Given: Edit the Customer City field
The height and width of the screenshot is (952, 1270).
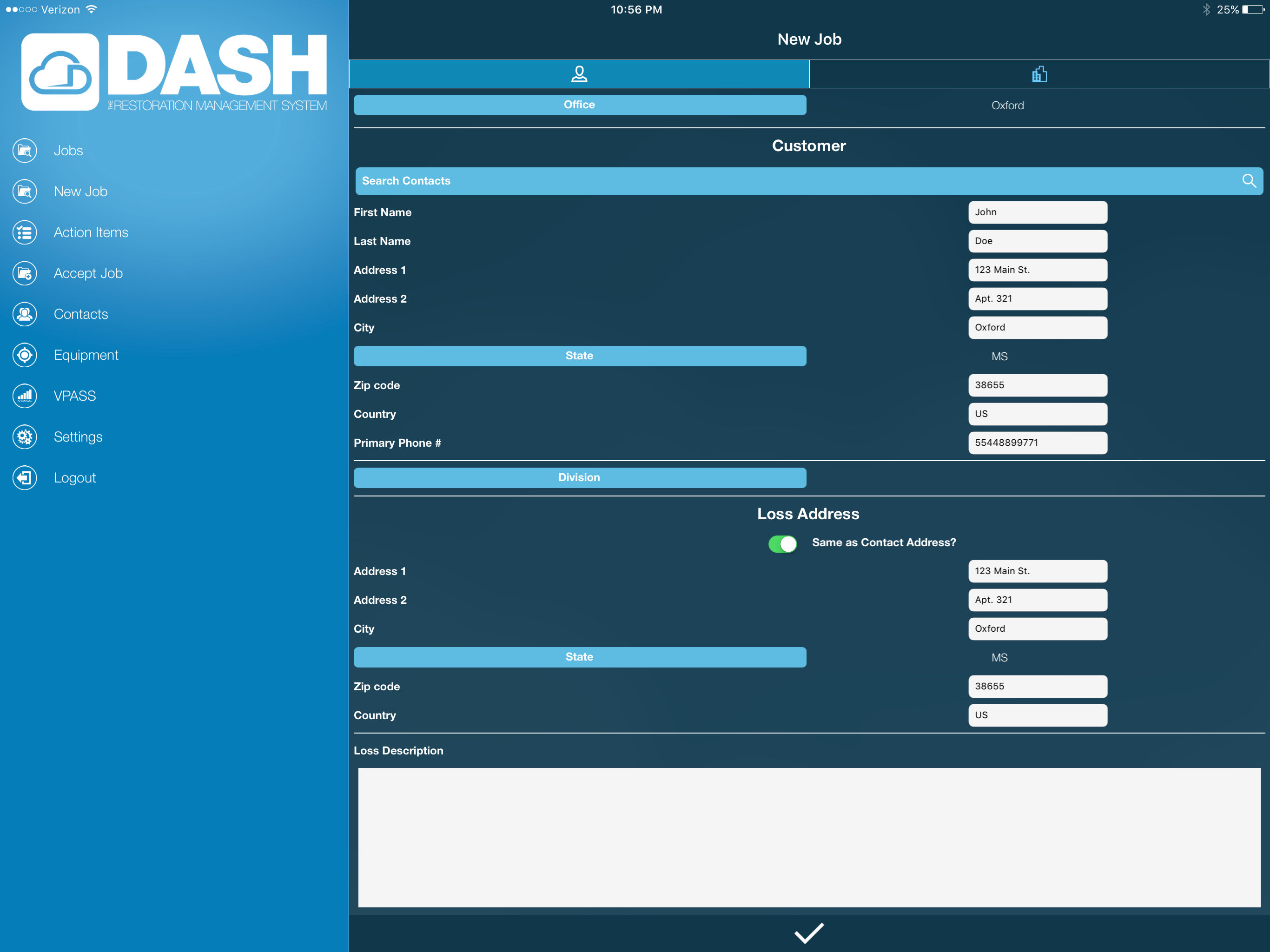Looking at the screenshot, I should (x=1038, y=328).
